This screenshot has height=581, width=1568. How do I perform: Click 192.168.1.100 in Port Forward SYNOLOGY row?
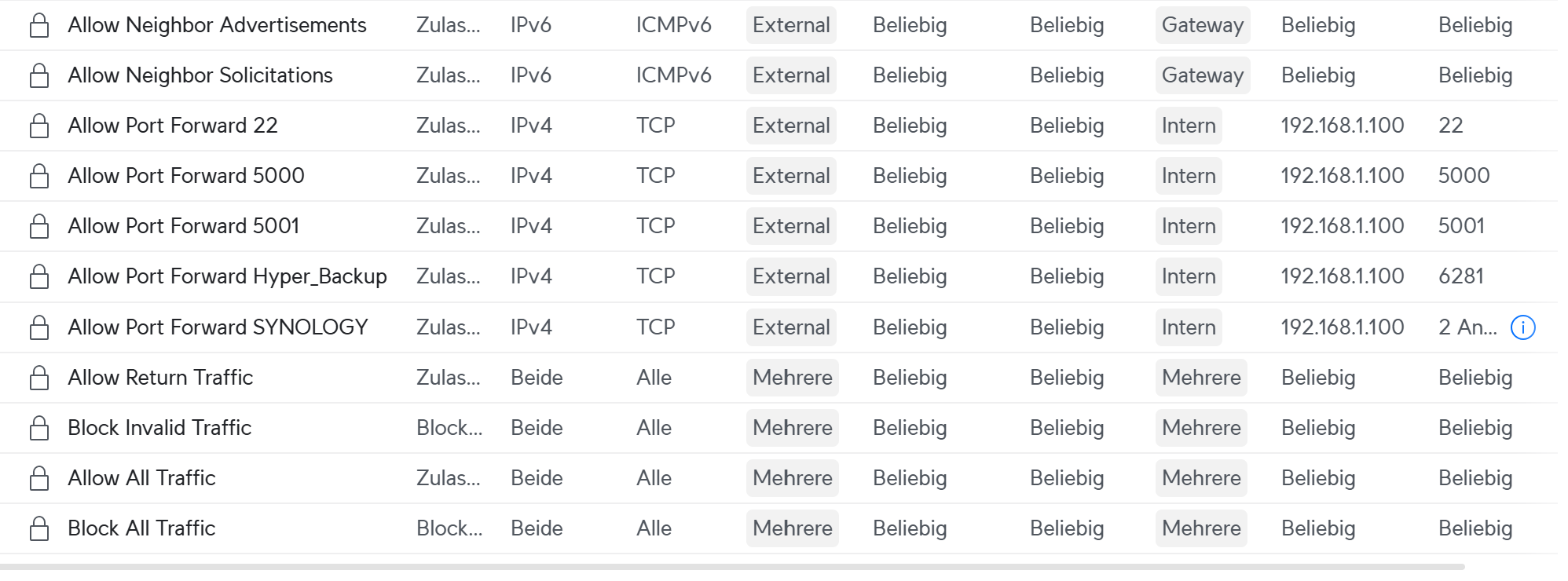[1343, 327]
